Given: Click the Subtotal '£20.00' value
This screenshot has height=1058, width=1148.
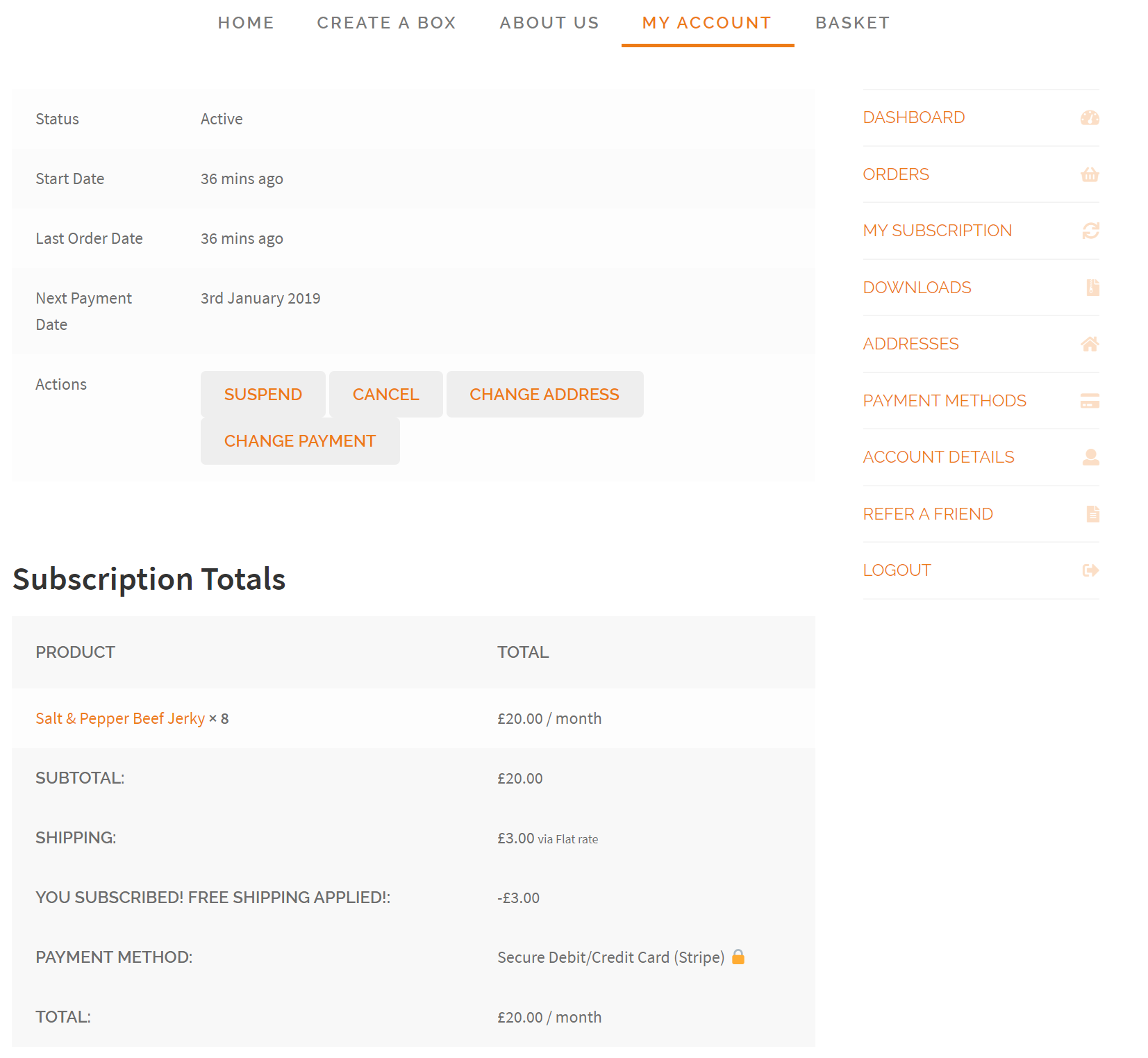Looking at the screenshot, I should [519, 778].
